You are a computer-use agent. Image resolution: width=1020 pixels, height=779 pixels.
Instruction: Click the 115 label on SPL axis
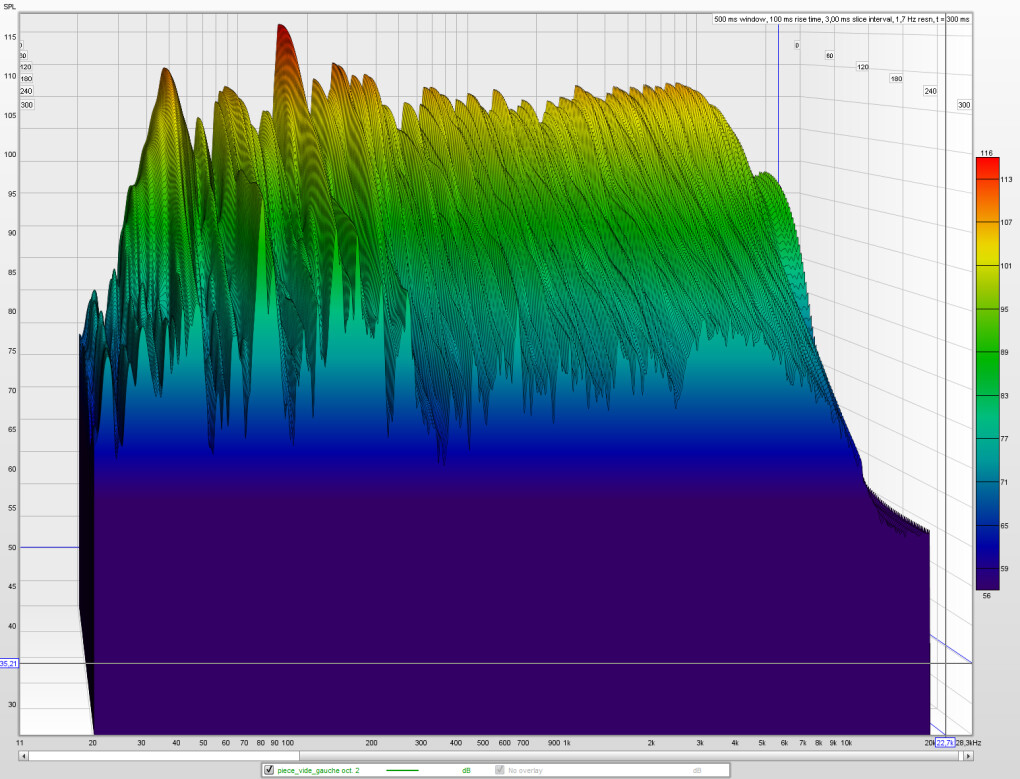[x=10, y=37]
